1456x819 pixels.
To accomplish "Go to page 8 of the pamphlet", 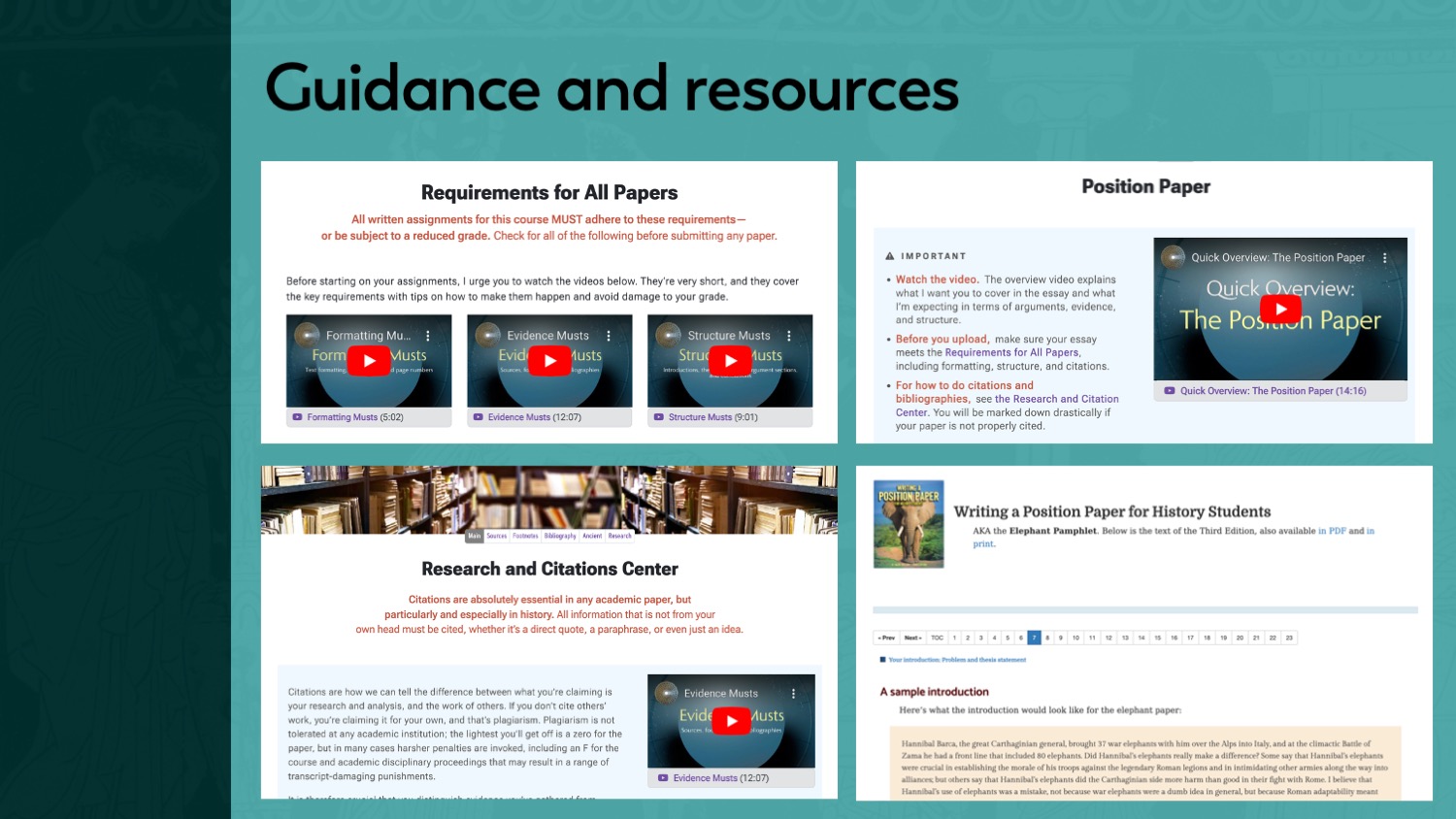I will (x=1048, y=637).
